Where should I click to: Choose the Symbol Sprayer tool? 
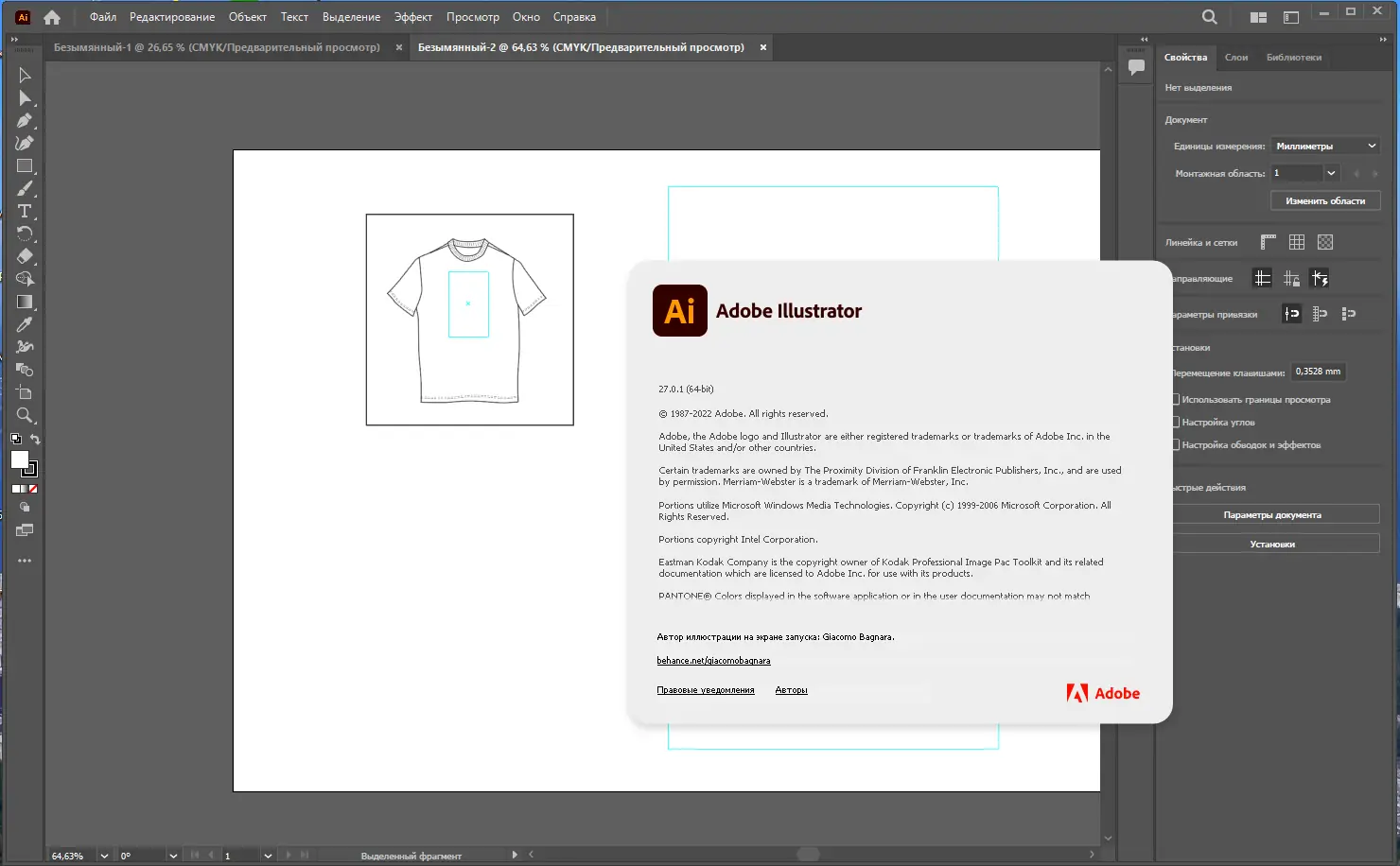point(25,347)
